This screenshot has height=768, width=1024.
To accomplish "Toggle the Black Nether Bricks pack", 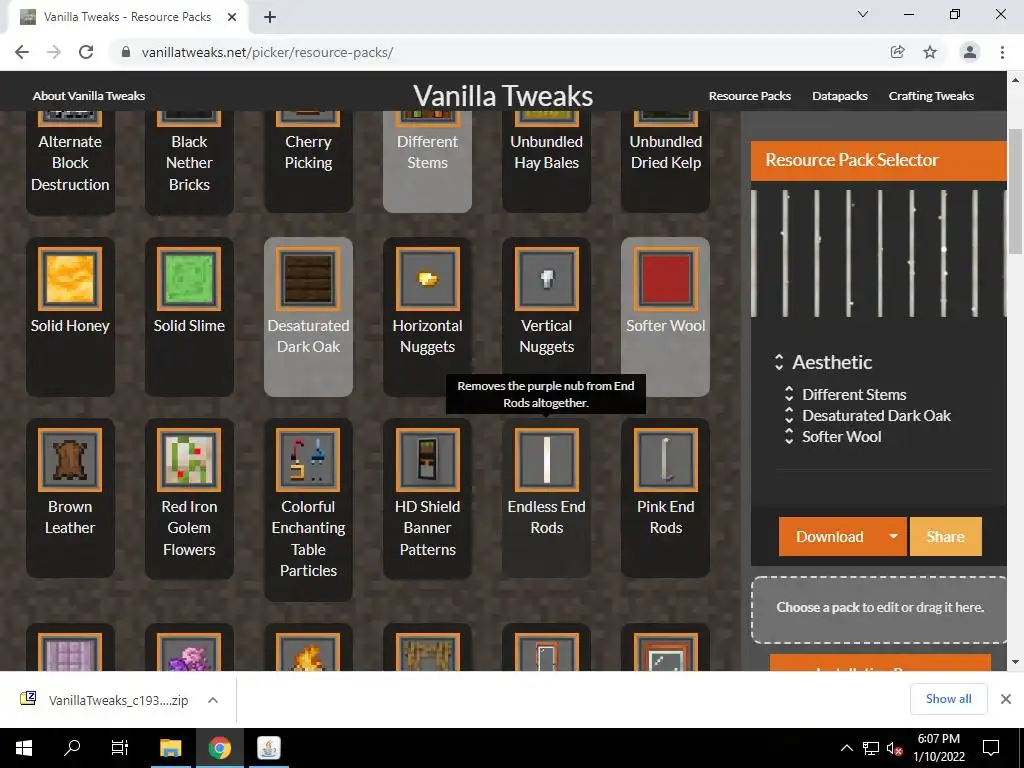I will click(189, 161).
